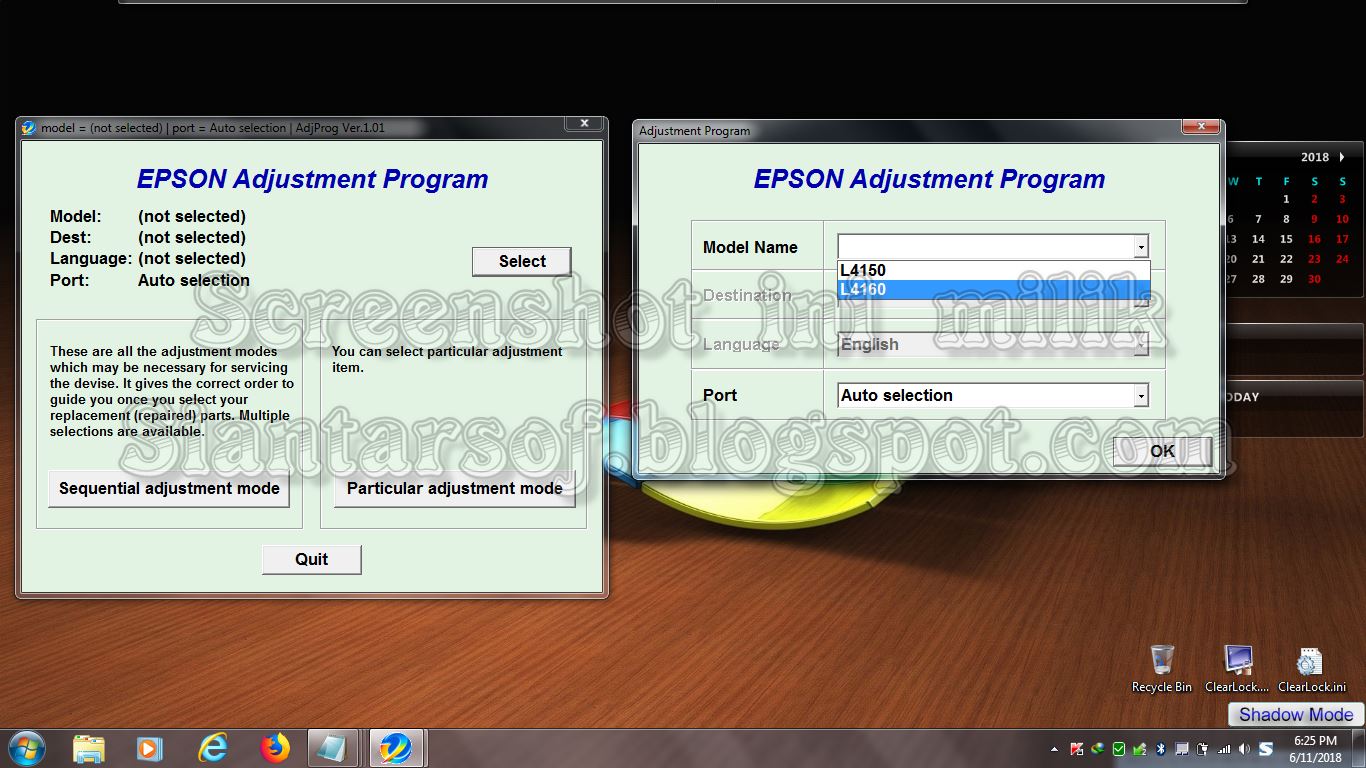Close the Adjustment Program dialog

pos(1200,127)
